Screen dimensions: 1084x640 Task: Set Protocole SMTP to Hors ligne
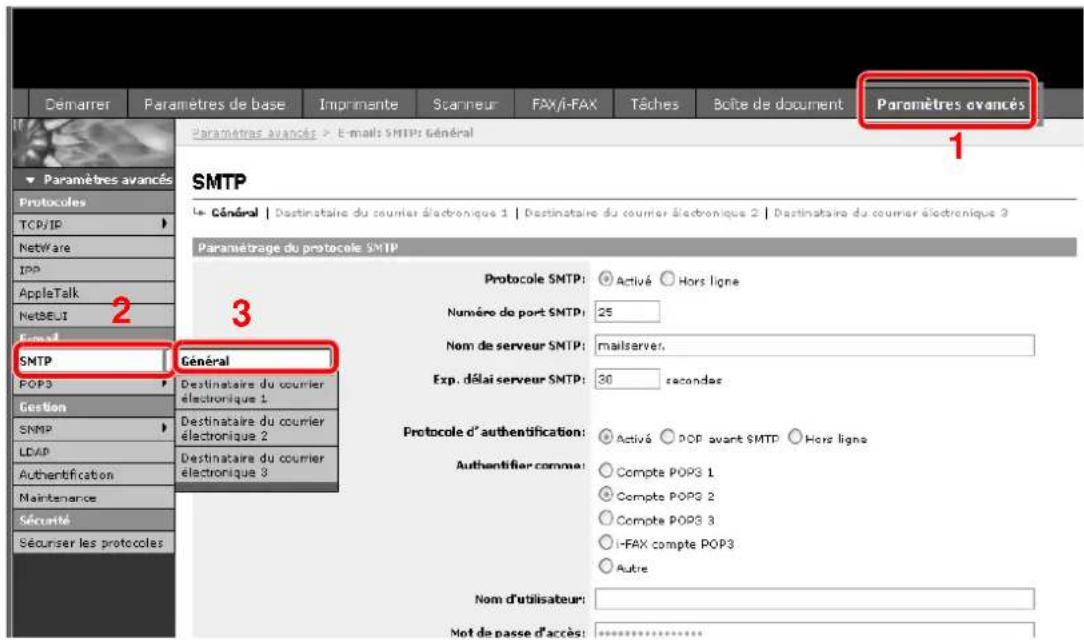[x=667, y=279]
